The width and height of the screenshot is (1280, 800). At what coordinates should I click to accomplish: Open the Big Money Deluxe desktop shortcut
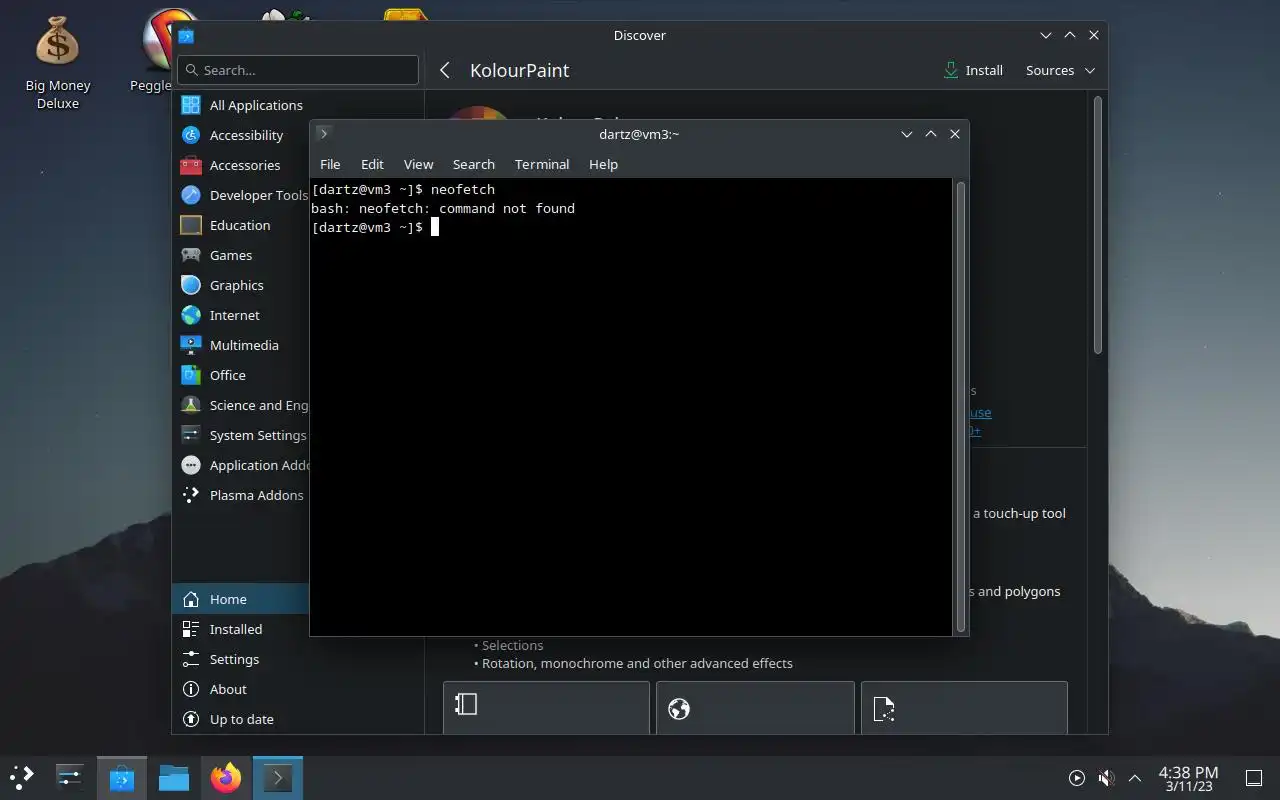pos(57,63)
